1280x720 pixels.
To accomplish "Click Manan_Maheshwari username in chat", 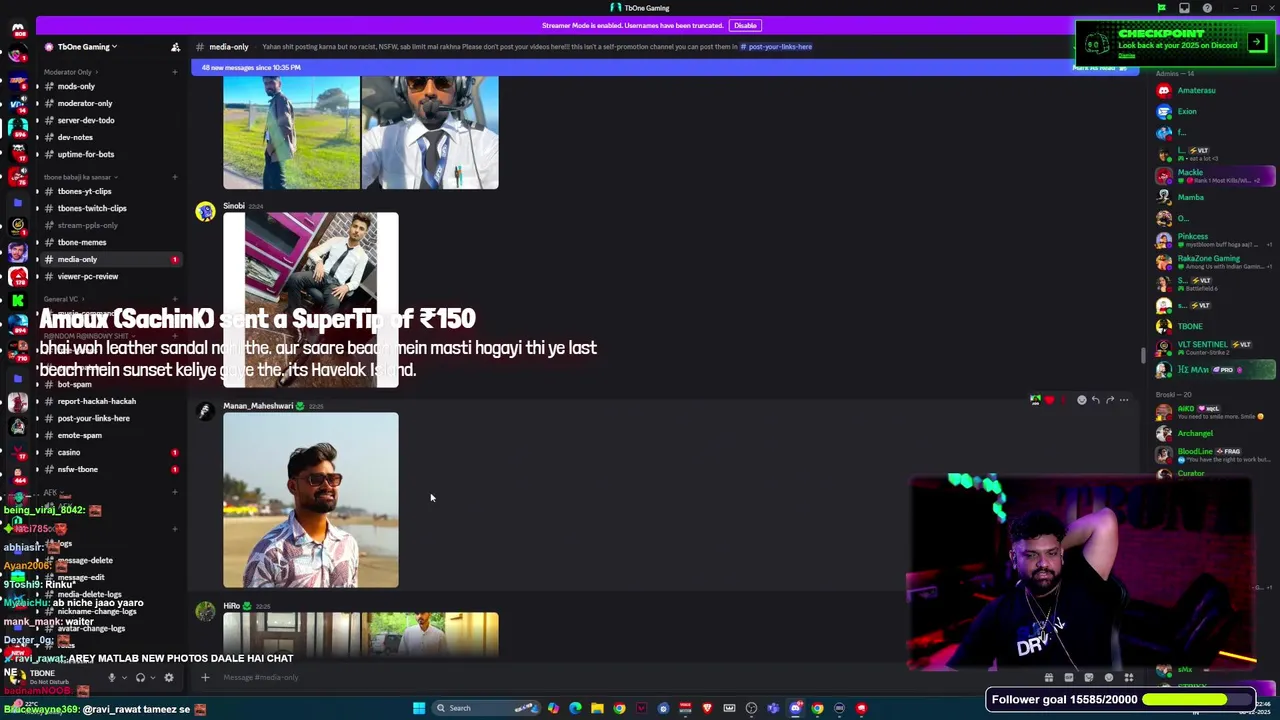I will 258,406.
